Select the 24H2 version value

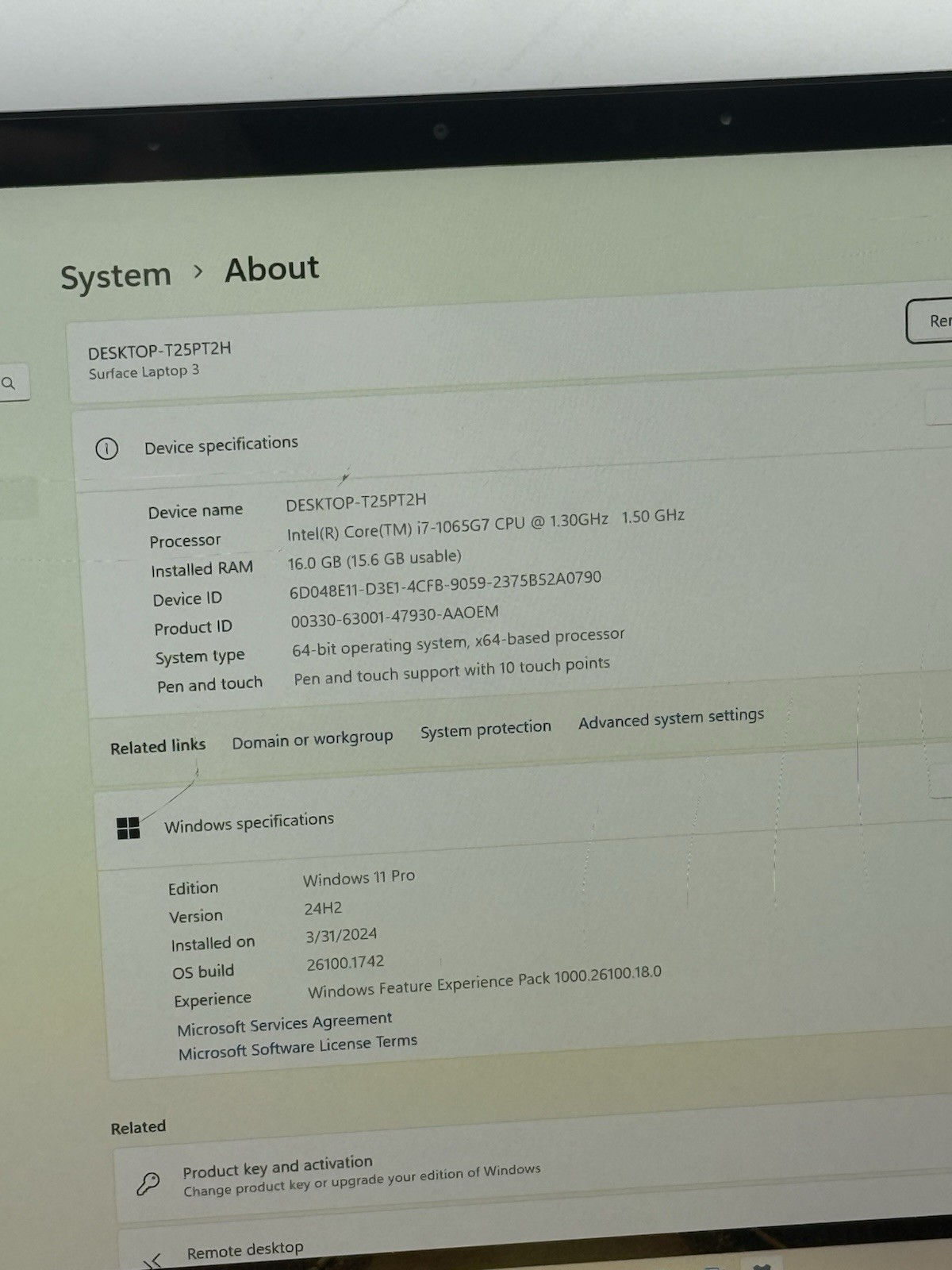pyautogui.click(x=323, y=908)
